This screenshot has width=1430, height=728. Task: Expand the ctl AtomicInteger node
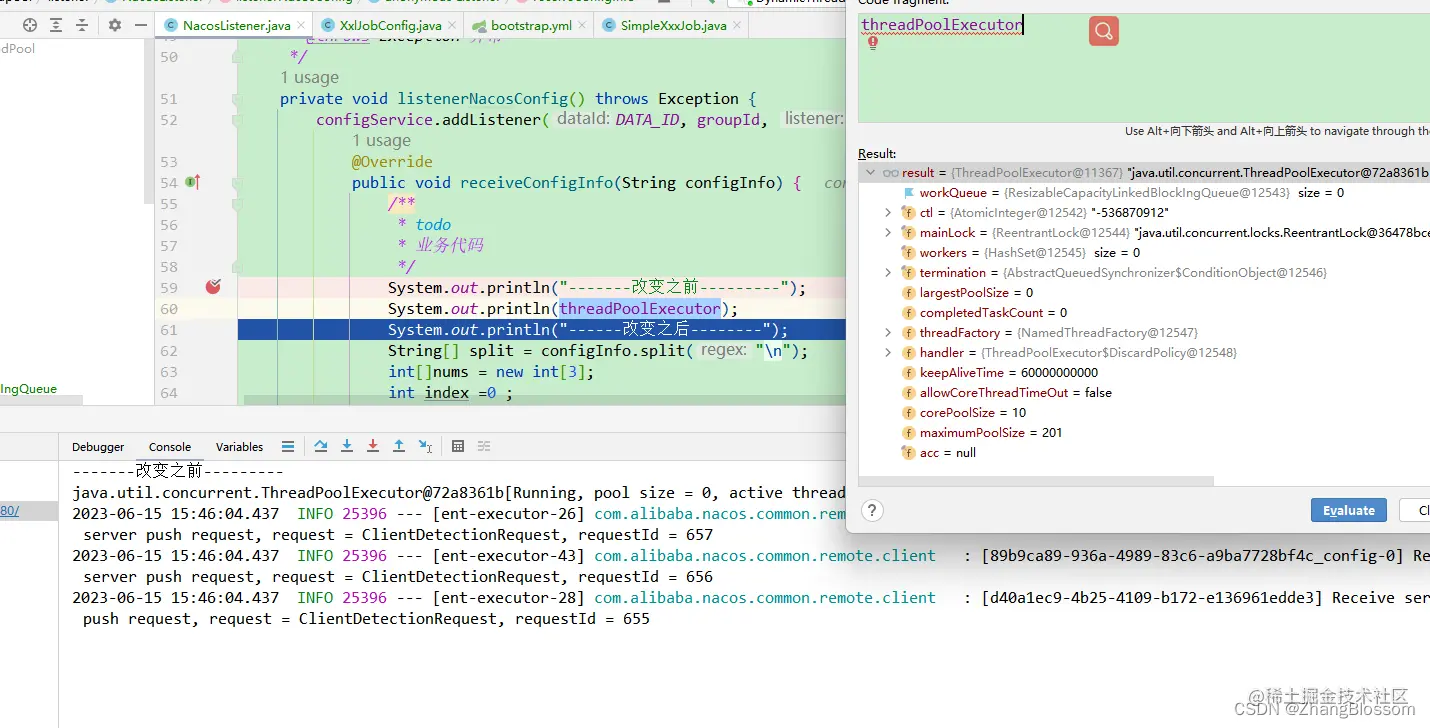888,213
